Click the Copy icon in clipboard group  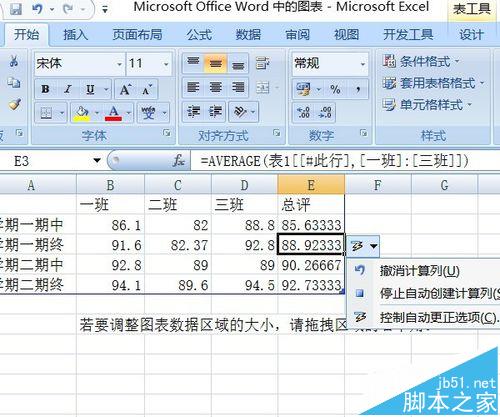click(14, 83)
